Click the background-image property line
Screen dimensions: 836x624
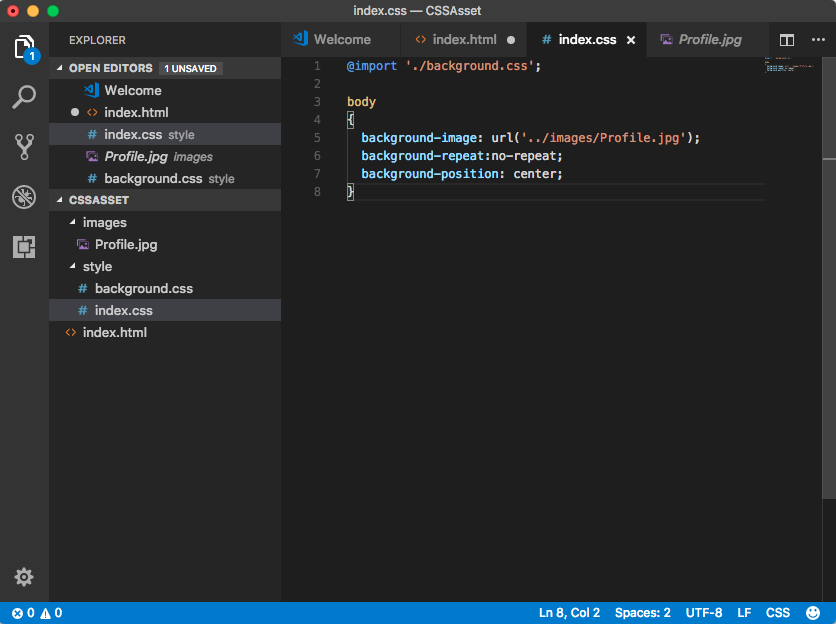530,138
